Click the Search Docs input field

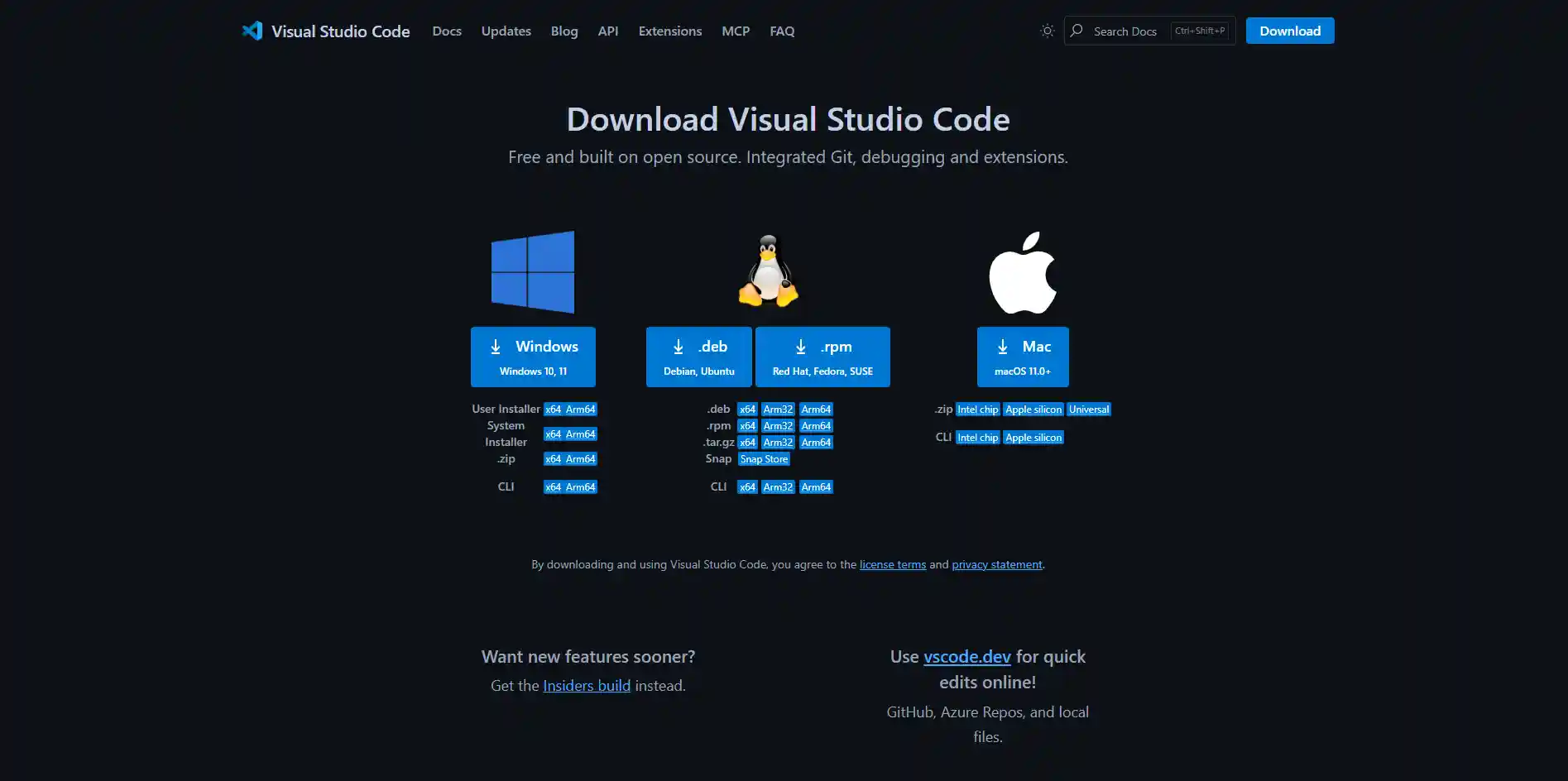pos(1134,31)
